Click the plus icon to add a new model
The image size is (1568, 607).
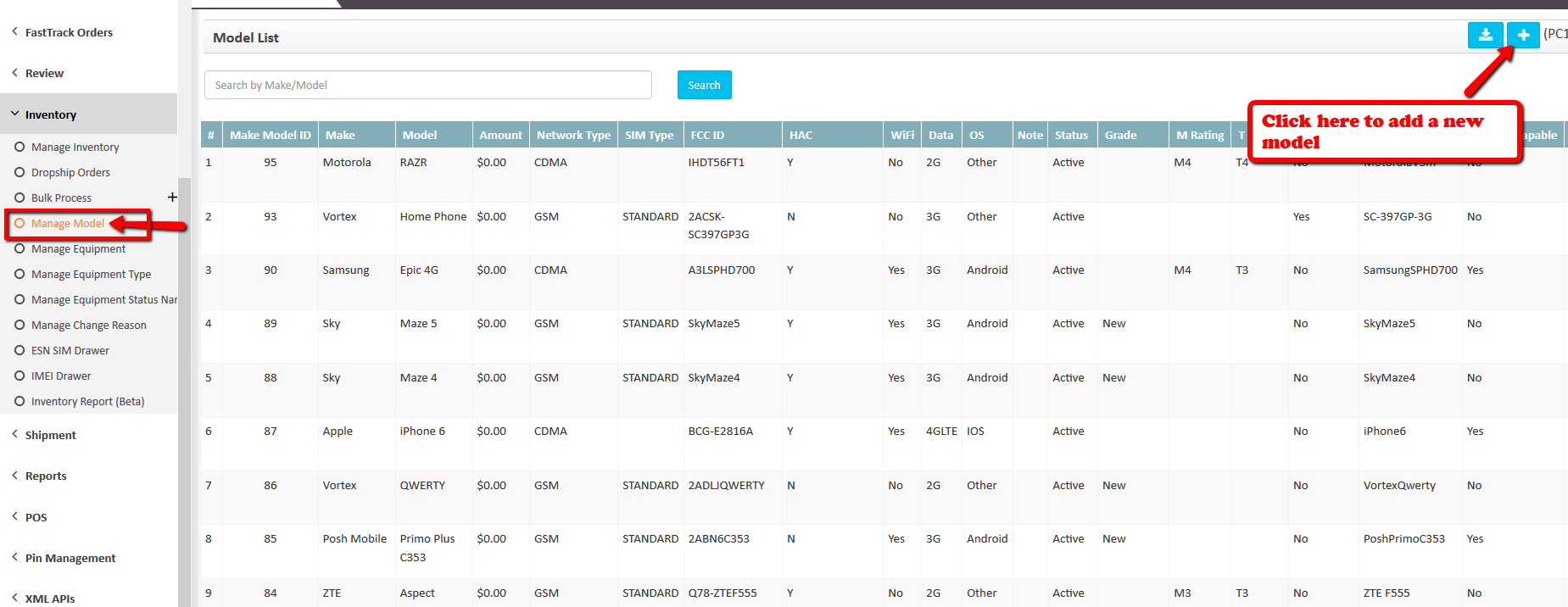1523,36
